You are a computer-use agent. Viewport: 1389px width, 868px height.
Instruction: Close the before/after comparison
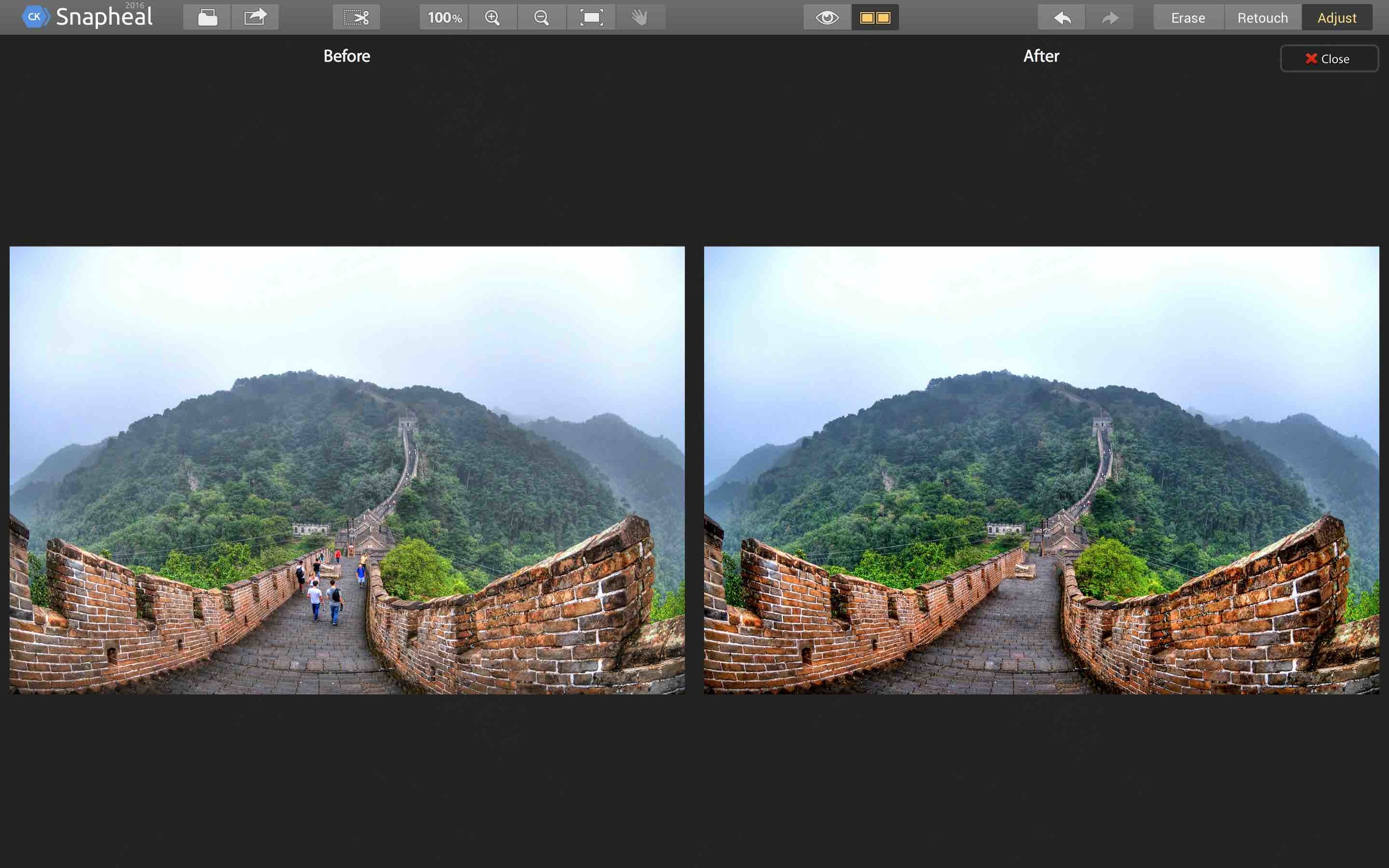[x=1328, y=58]
